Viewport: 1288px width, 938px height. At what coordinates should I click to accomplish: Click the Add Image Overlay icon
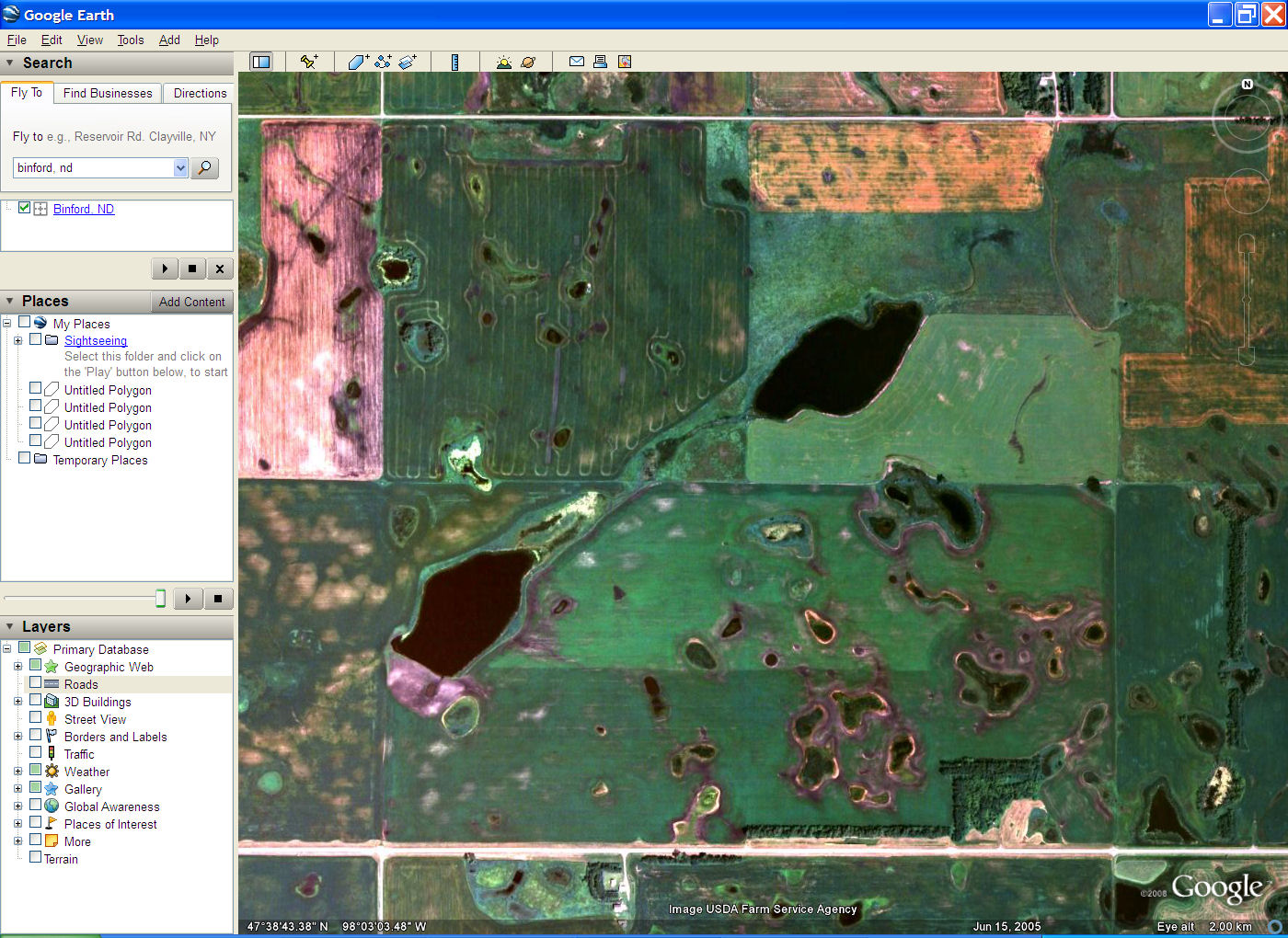click(408, 62)
